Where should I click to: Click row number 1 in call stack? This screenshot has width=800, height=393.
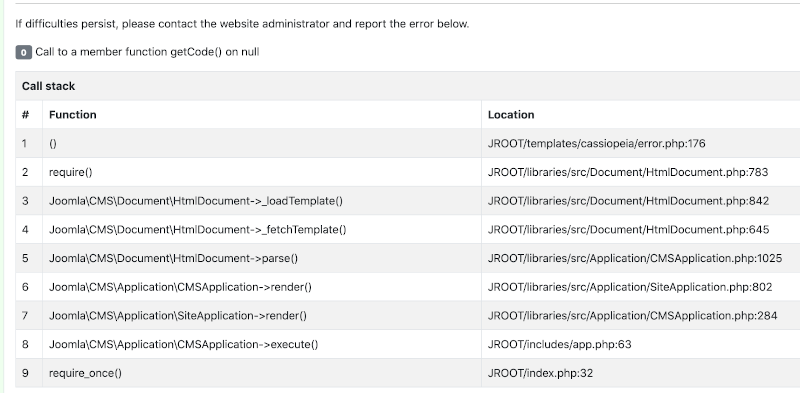[x=24, y=143]
